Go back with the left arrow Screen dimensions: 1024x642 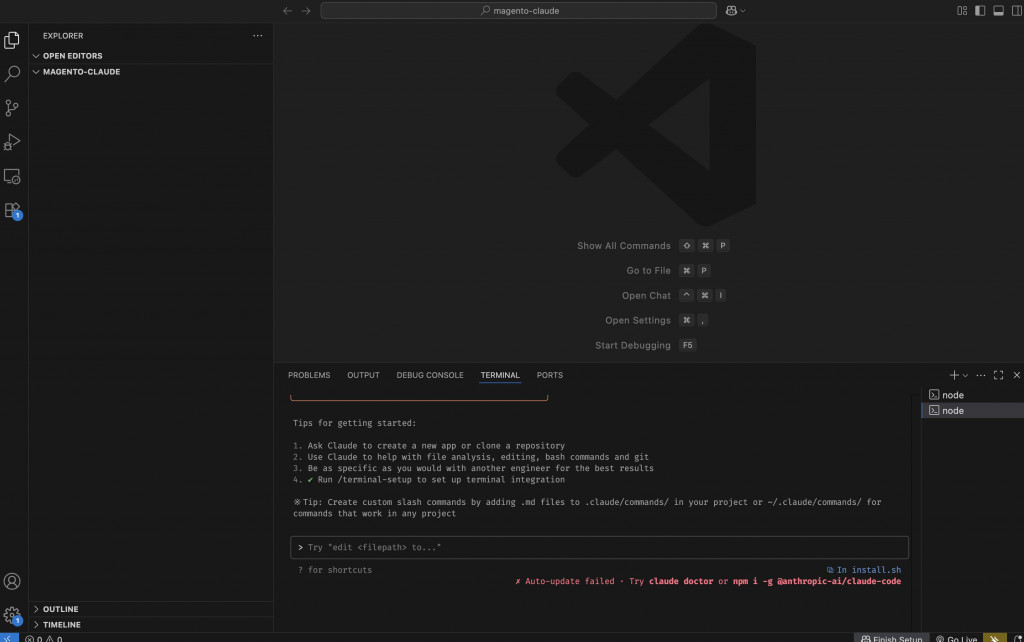point(287,10)
